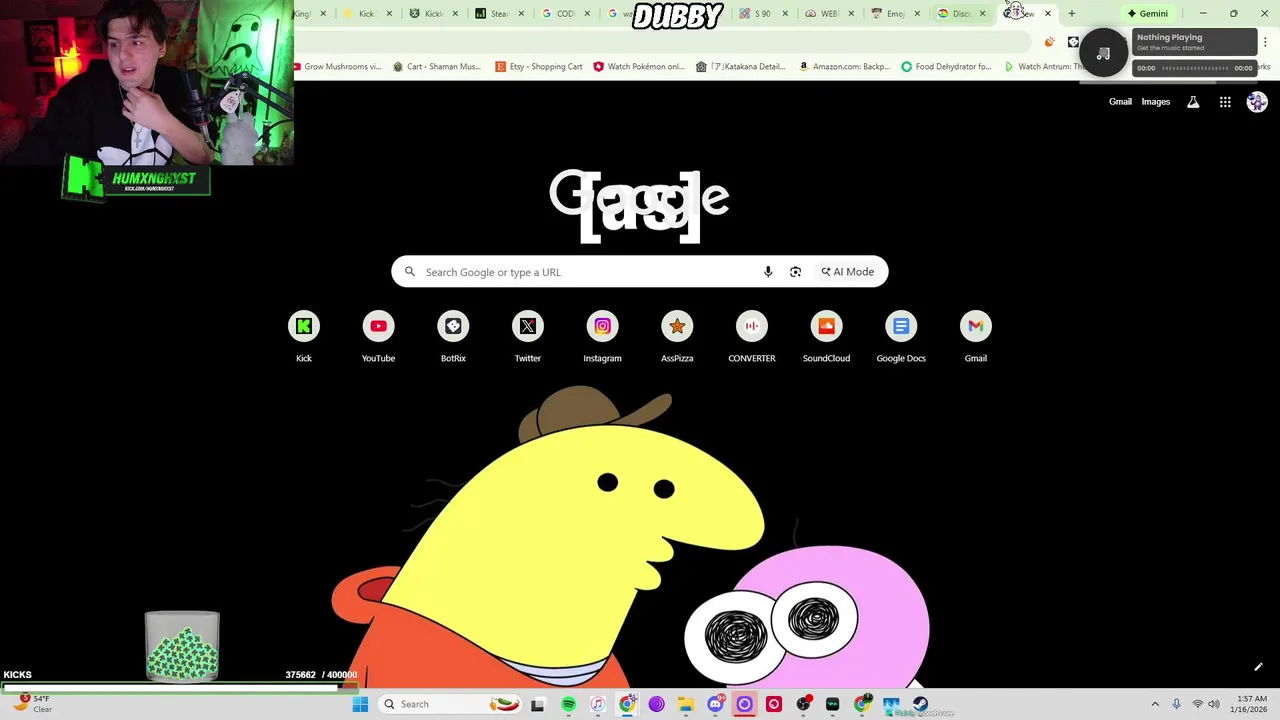
Task: Open the Twitter shortcut tile
Action: click(528, 337)
